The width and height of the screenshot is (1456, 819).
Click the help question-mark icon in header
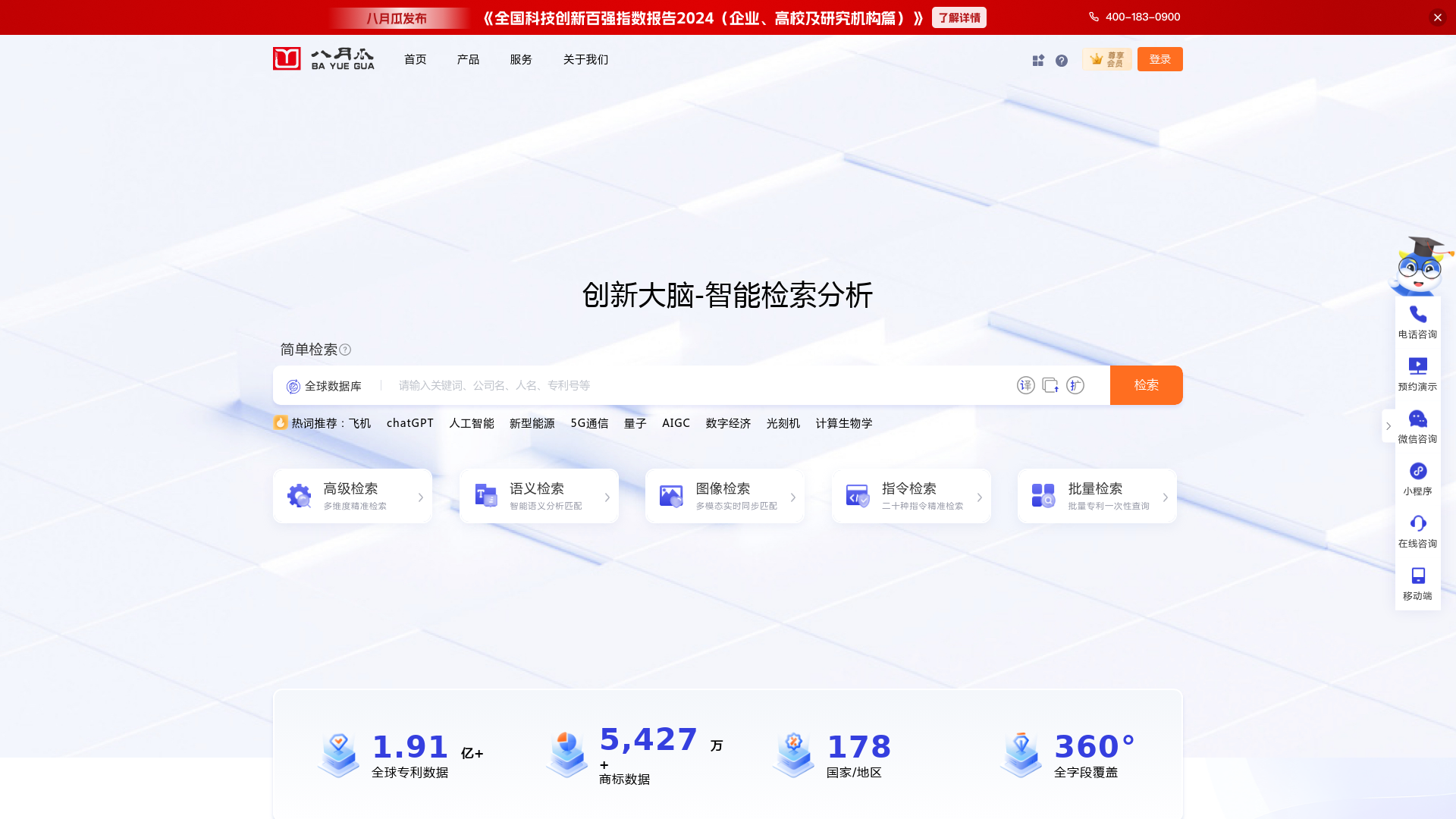[1062, 60]
